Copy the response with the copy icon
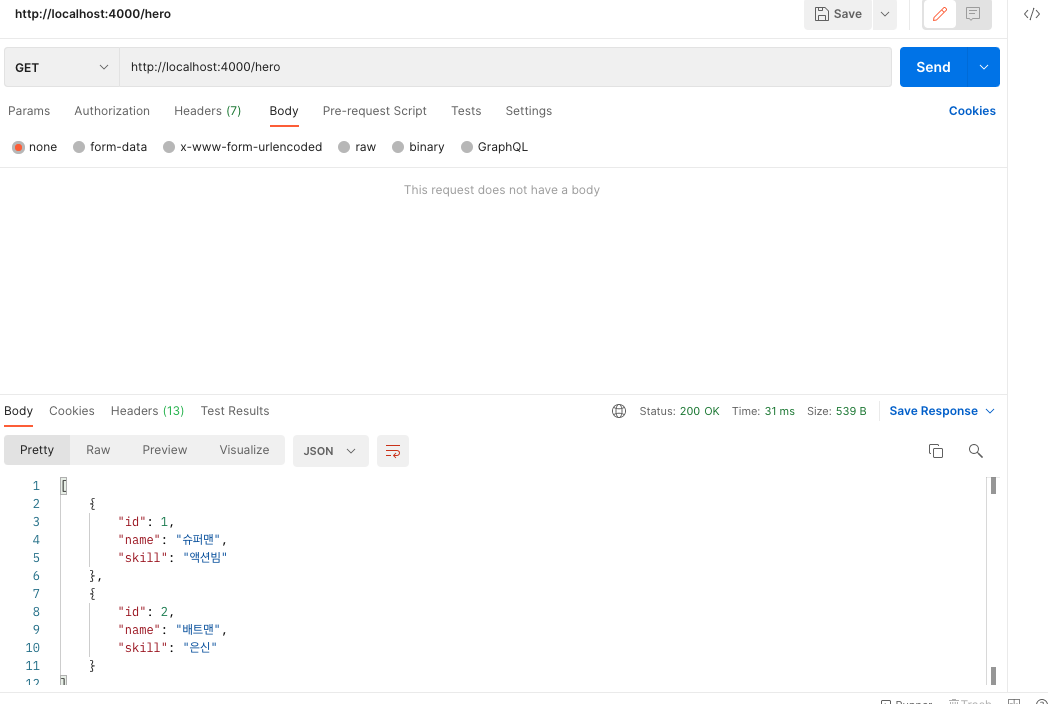The width and height of the screenshot is (1048, 704). (x=936, y=451)
